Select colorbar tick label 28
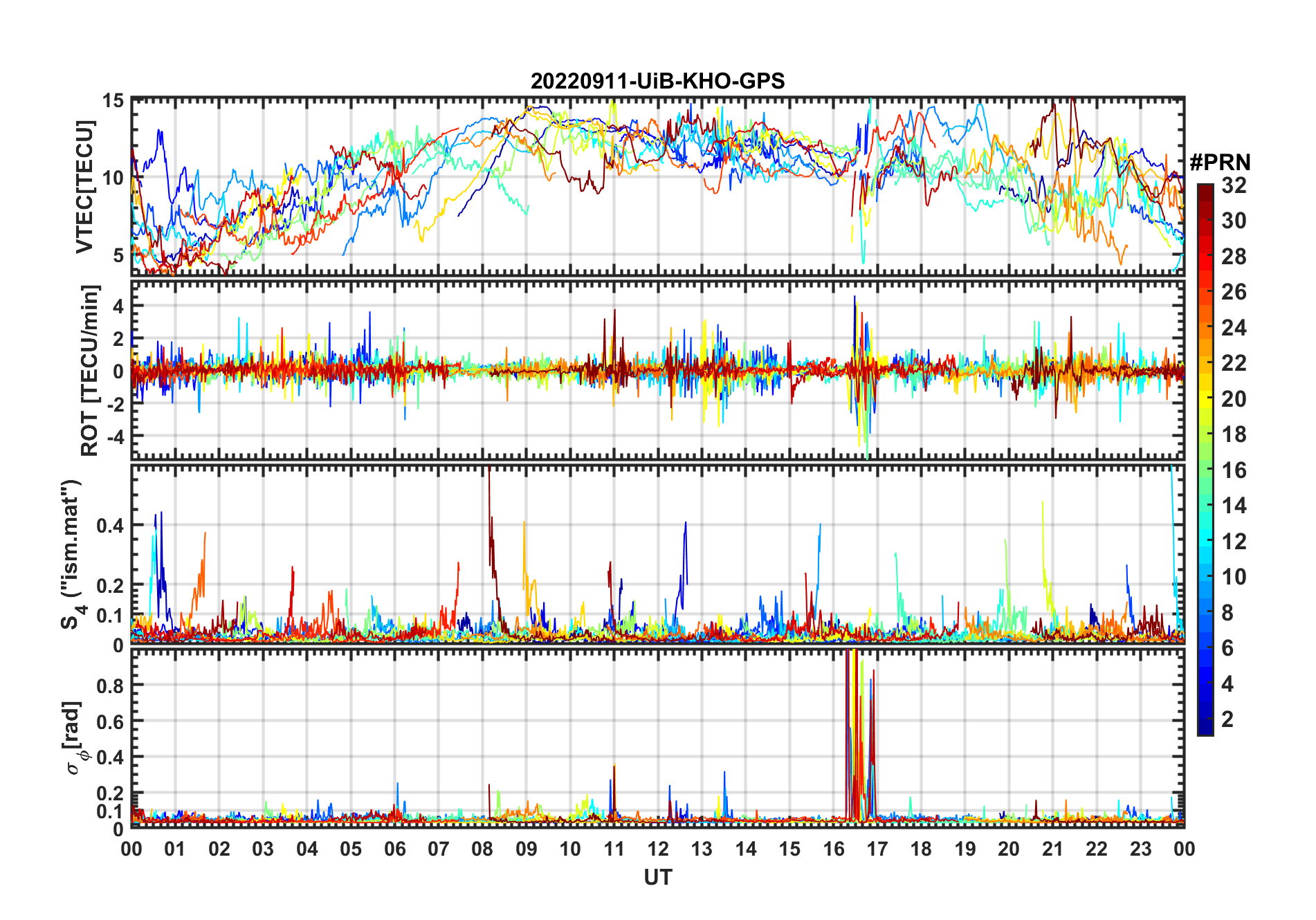The width and height of the screenshot is (1316, 920). (1234, 256)
